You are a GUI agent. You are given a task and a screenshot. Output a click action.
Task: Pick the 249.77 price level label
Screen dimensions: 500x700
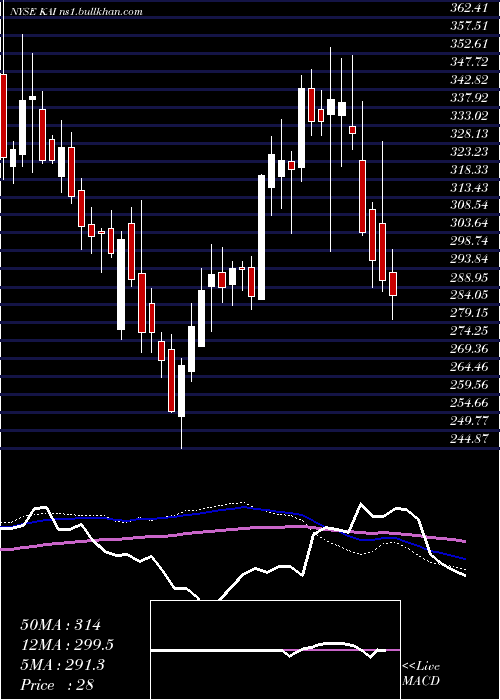click(468, 421)
